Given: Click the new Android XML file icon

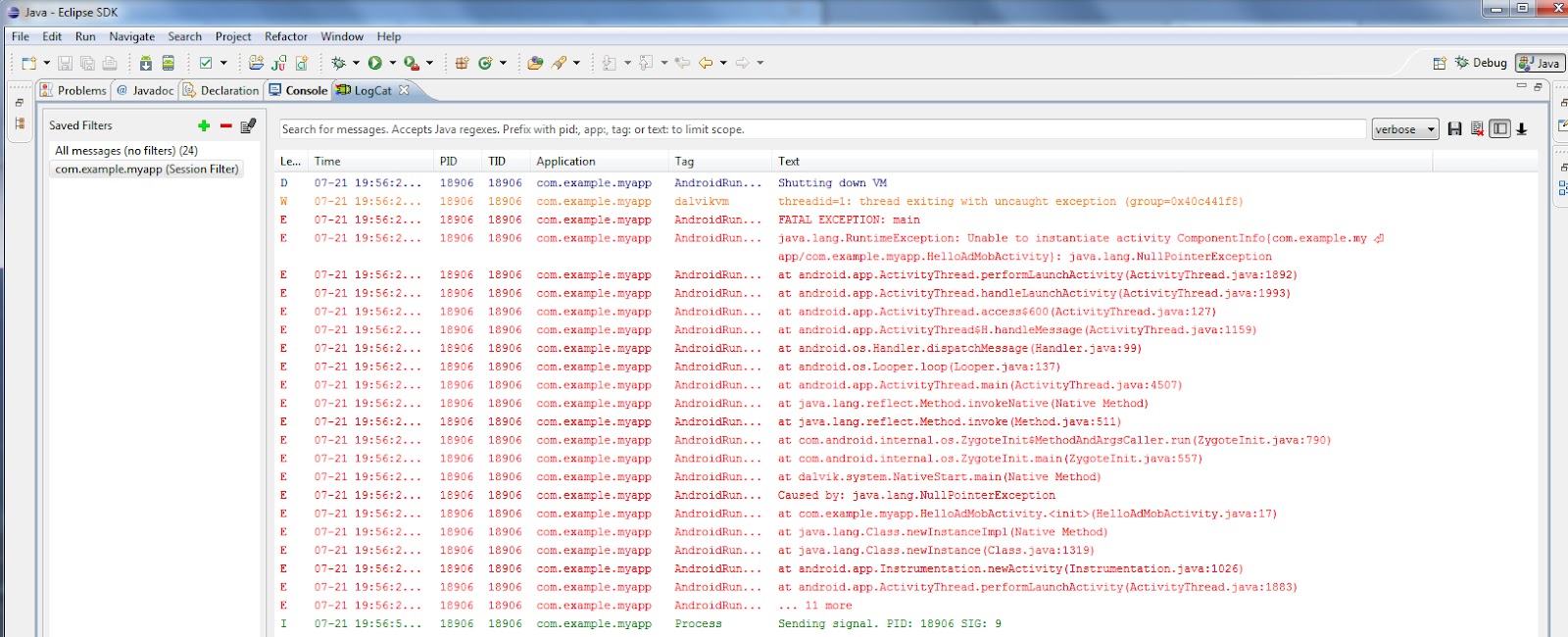Looking at the screenshot, I should pyautogui.click(x=302, y=63).
